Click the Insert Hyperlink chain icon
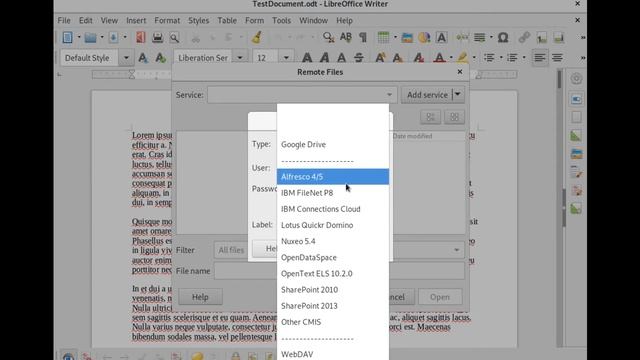Viewport: 640px width, 360px height. point(524,38)
